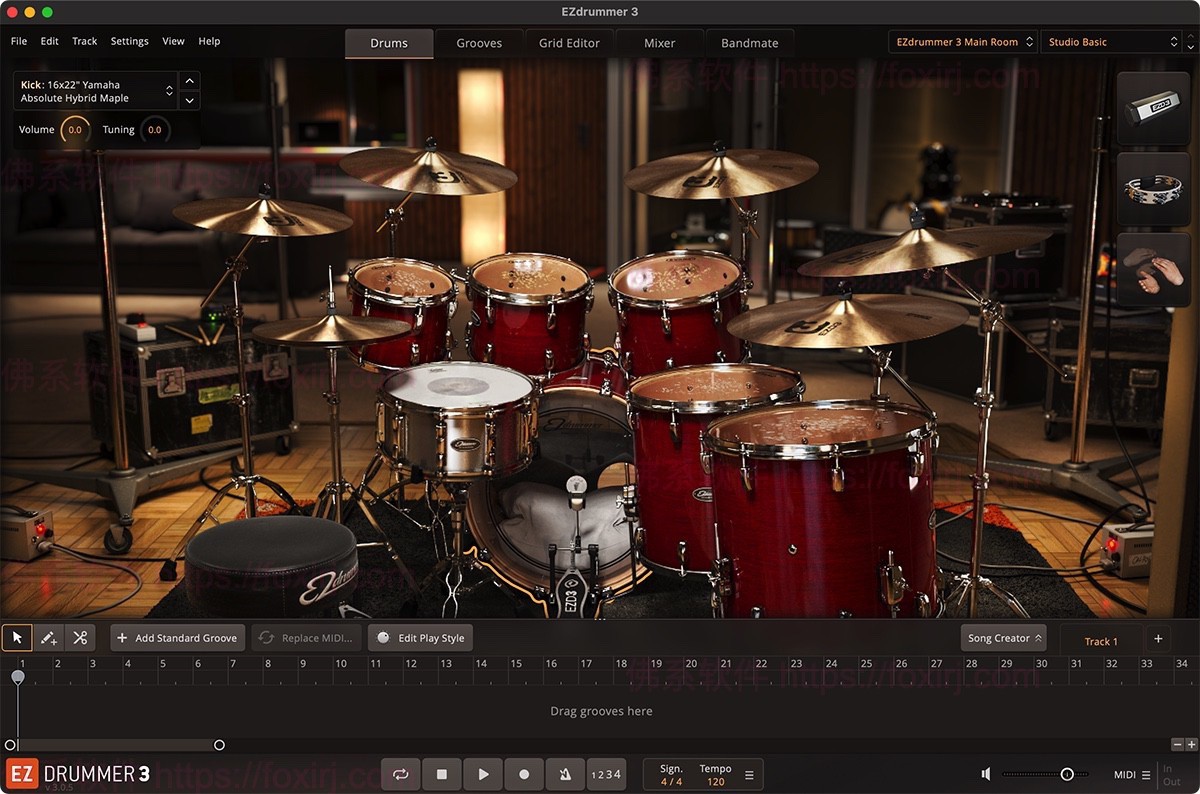The width and height of the screenshot is (1200, 794).
Task: Adjust the output volume slider
Action: pos(1067,773)
